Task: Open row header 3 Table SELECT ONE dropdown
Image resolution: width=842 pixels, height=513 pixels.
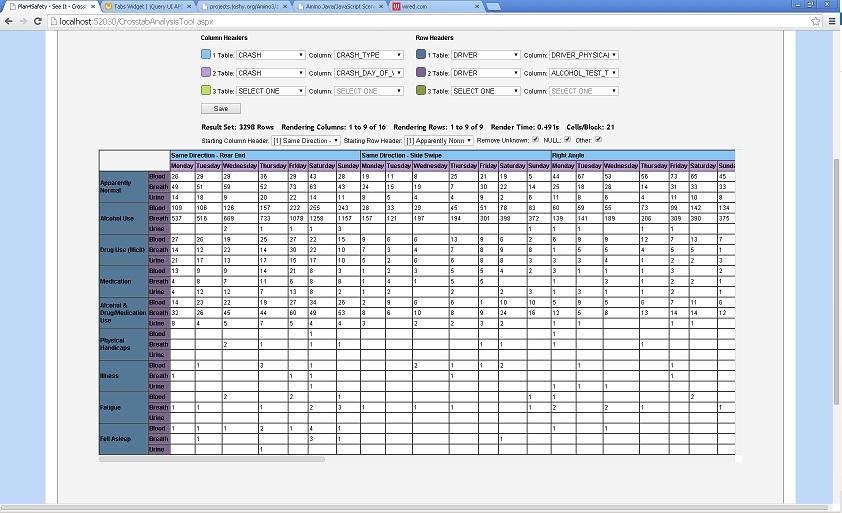Action: pyautogui.click(x=486, y=91)
